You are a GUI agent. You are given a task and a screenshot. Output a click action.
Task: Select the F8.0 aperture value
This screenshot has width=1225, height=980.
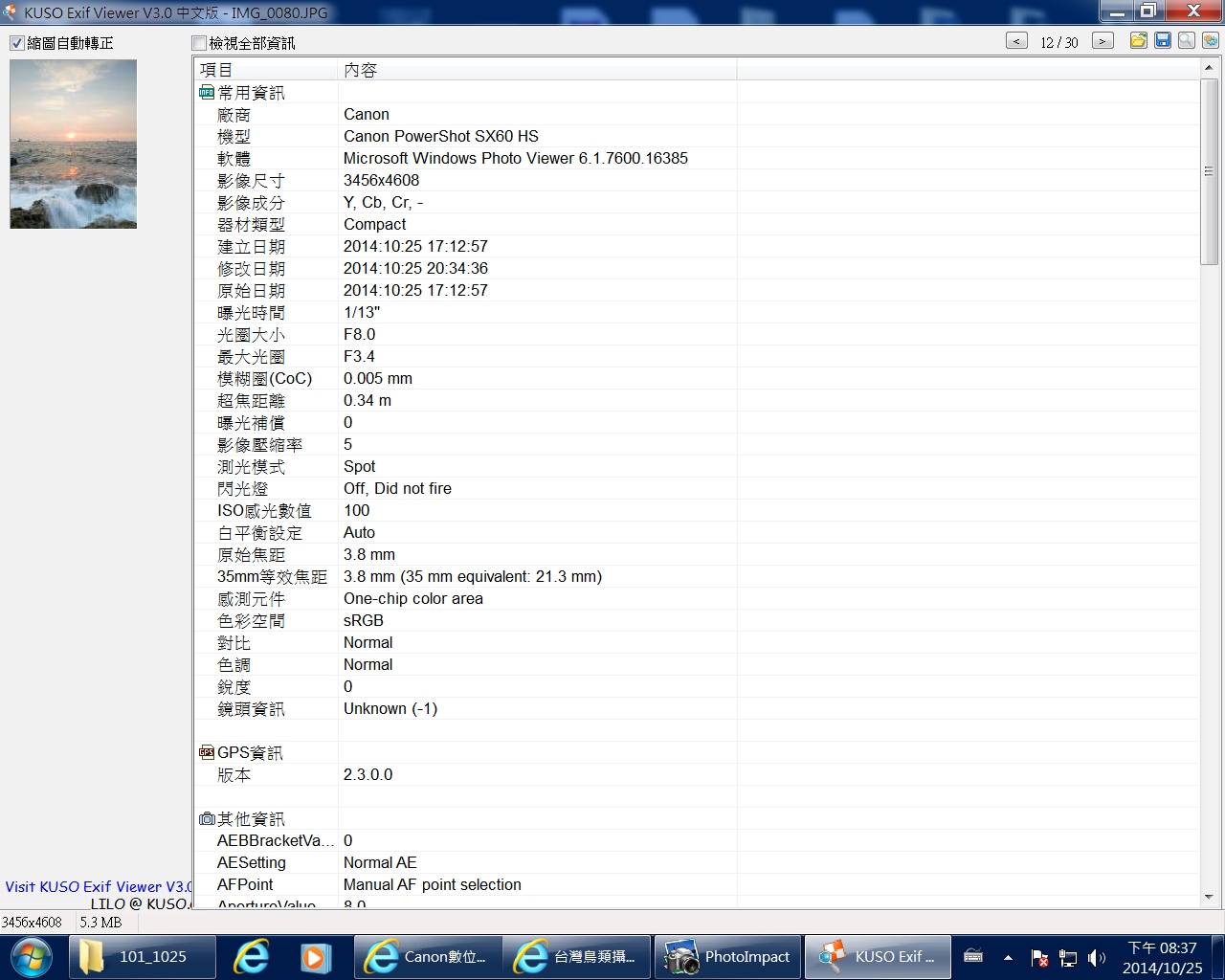pyautogui.click(x=360, y=334)
